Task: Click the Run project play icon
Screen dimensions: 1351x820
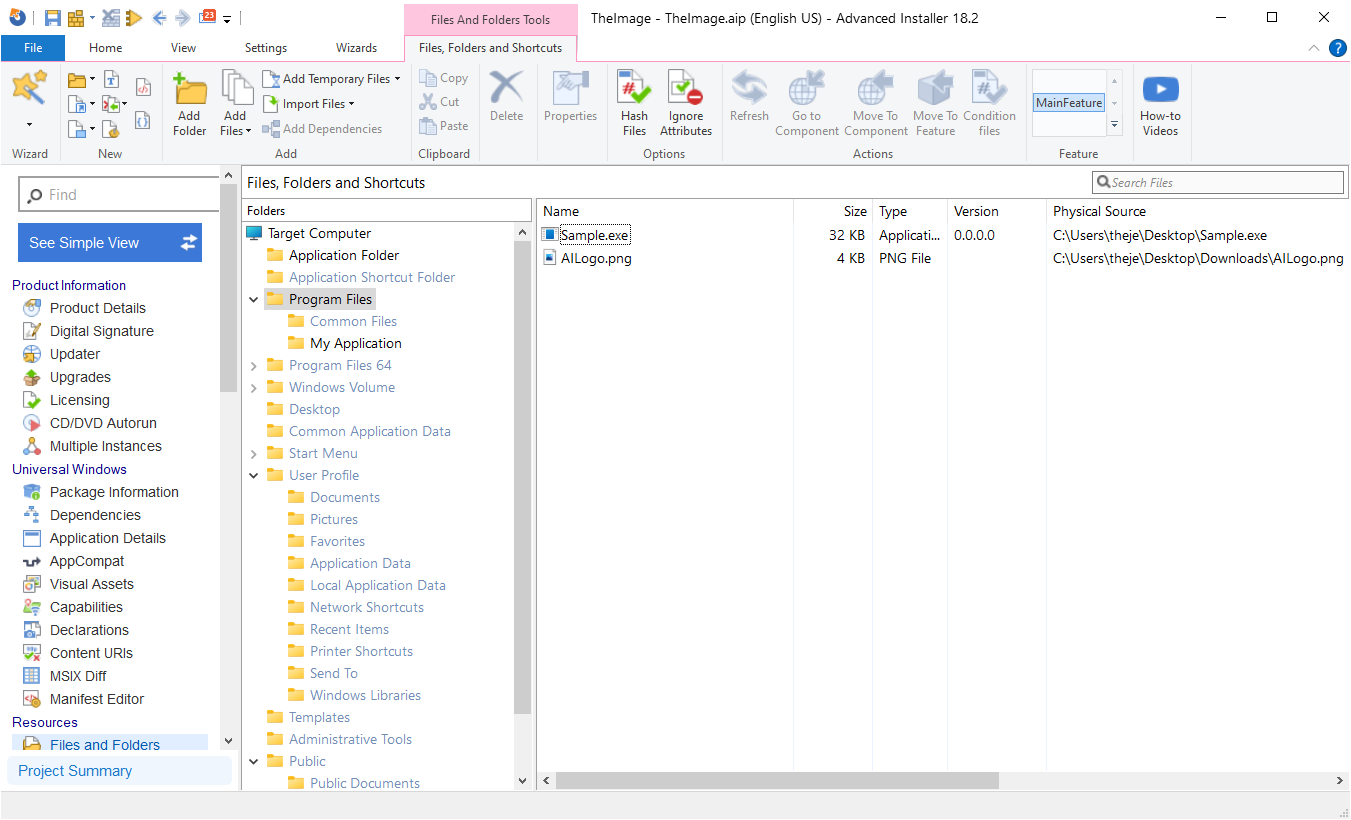Action: [134, 18]
